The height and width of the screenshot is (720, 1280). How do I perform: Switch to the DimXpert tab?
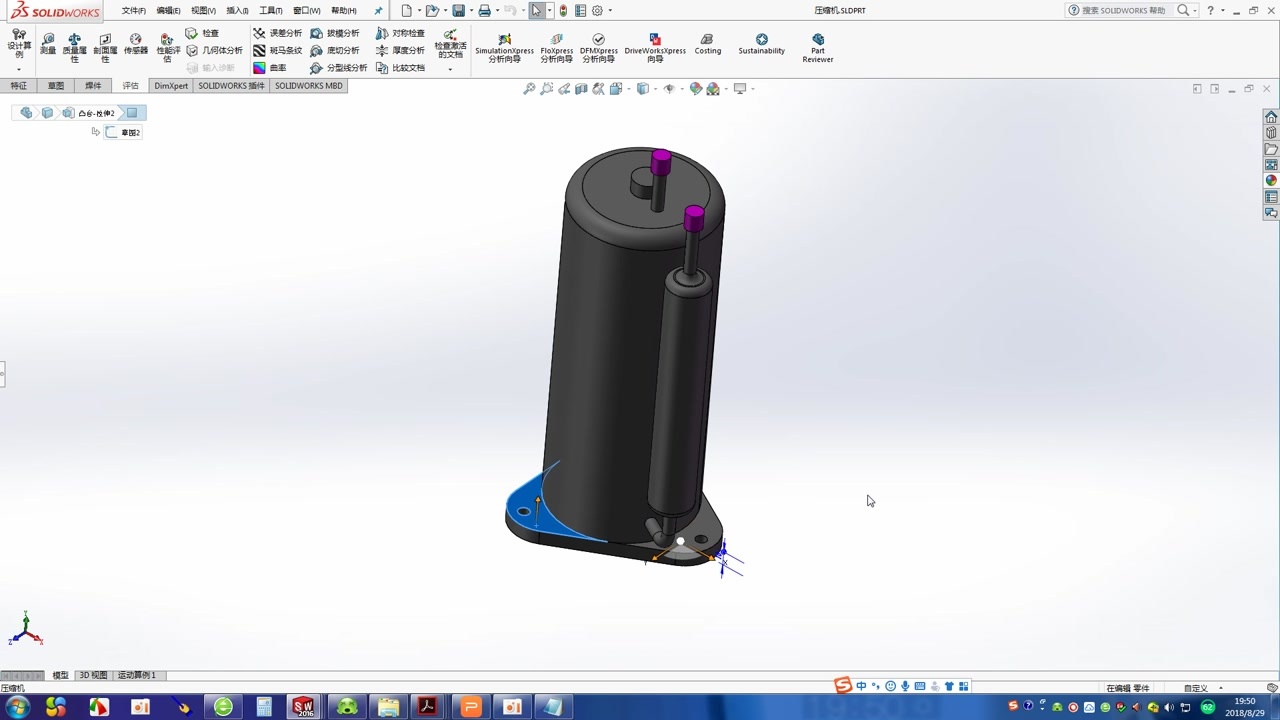tap(171, 86)
